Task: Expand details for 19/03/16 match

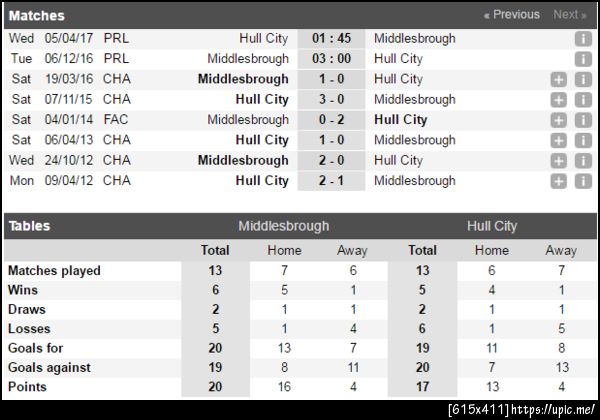Action: click(x=558, y=79)
